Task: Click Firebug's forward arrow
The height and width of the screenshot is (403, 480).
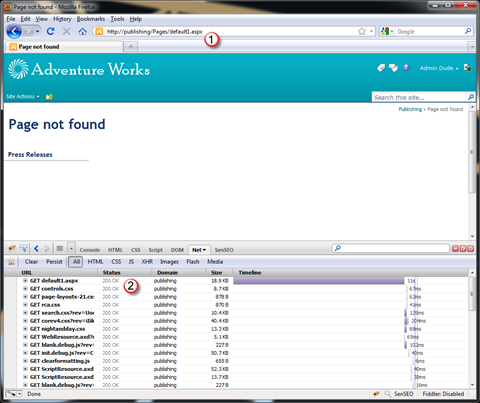Action: point(47,248)
